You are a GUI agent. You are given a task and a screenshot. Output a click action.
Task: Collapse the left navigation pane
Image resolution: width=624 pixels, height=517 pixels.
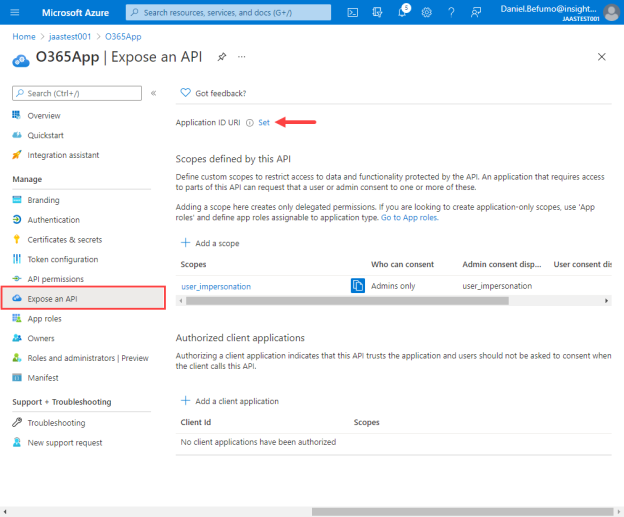tap(154, 93)
